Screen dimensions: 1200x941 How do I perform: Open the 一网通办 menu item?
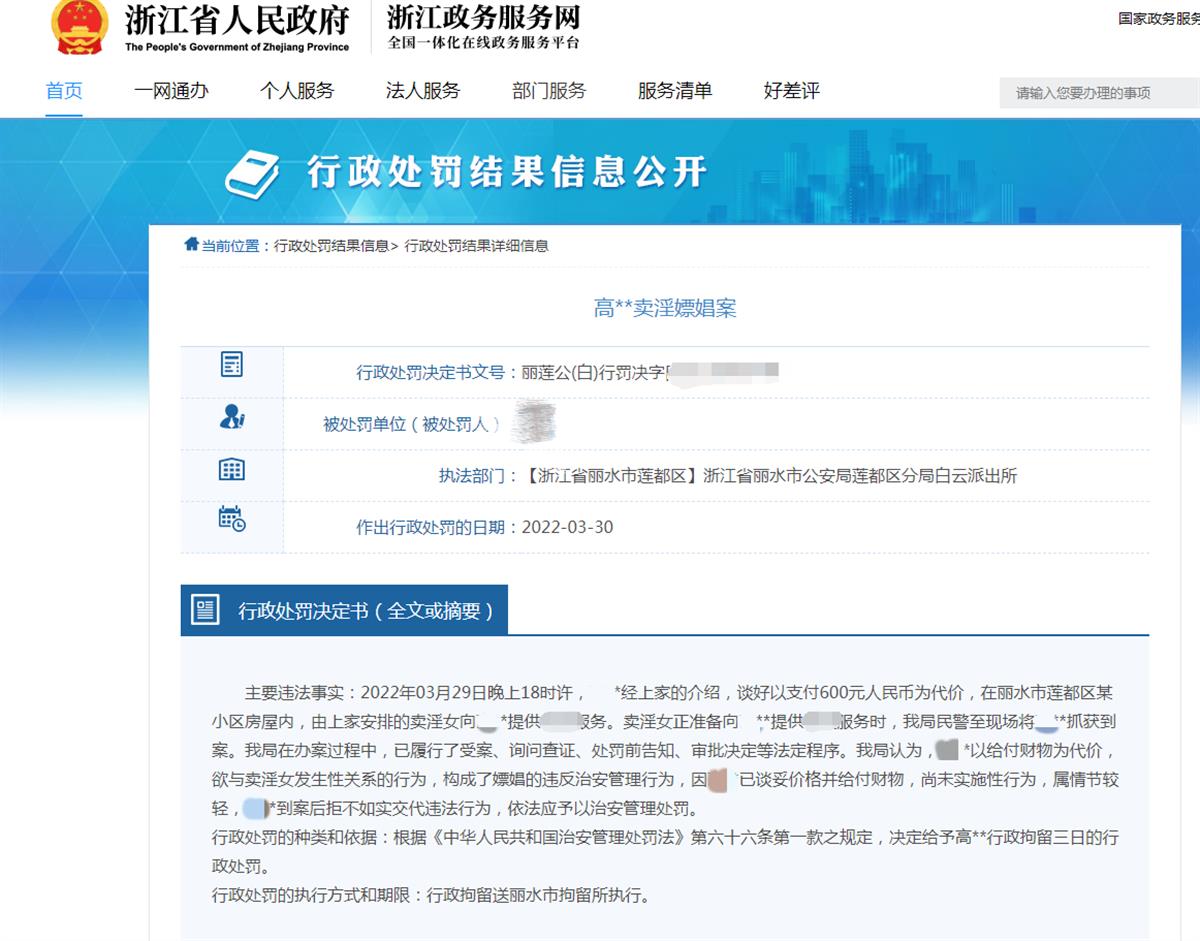point(171,91)
